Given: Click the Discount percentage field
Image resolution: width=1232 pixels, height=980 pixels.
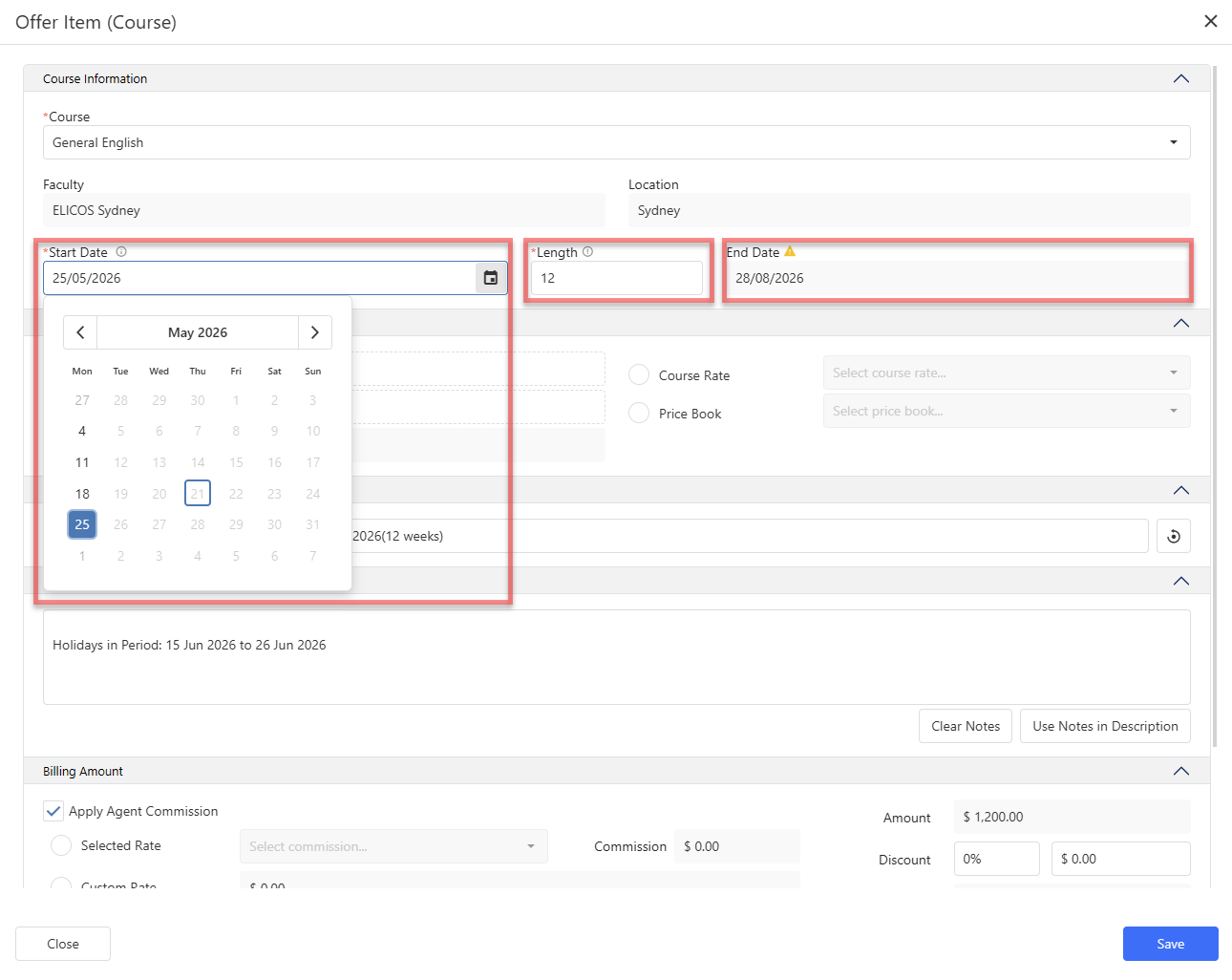Looking at the screenshot, I should pos(997,859).
